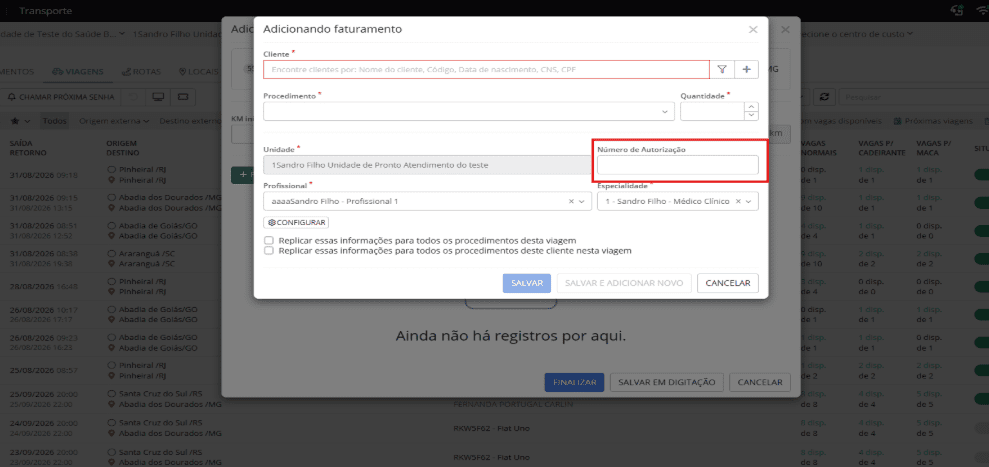Toggle situation switch for 31/08/2026 08:38 trip

pos(981,258)
